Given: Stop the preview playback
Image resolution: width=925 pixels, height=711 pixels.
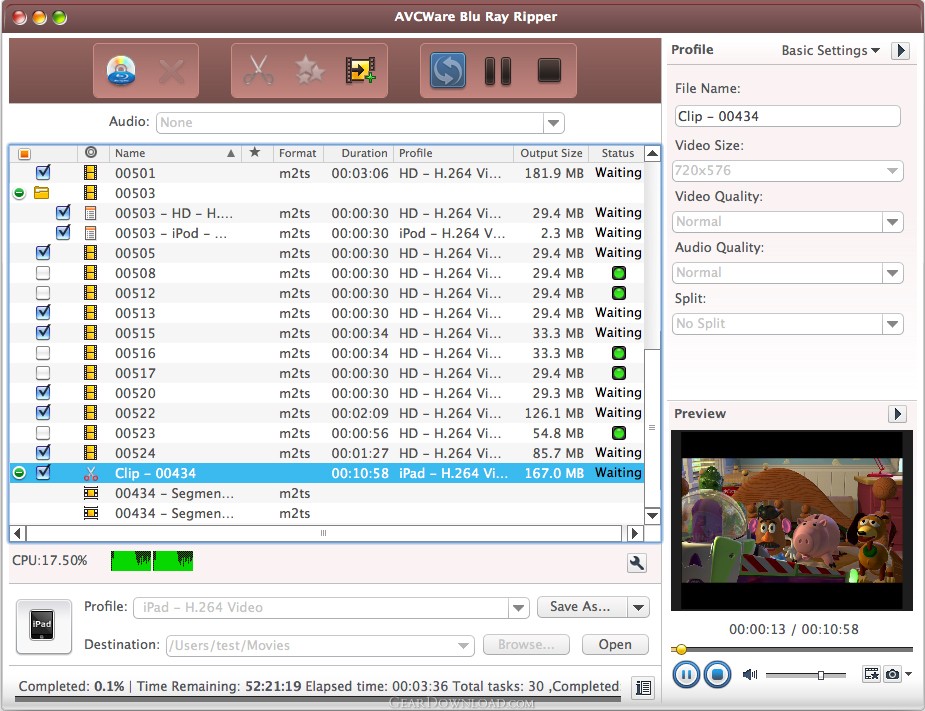Looking at the screenshot, I should (x=717, y=674).
